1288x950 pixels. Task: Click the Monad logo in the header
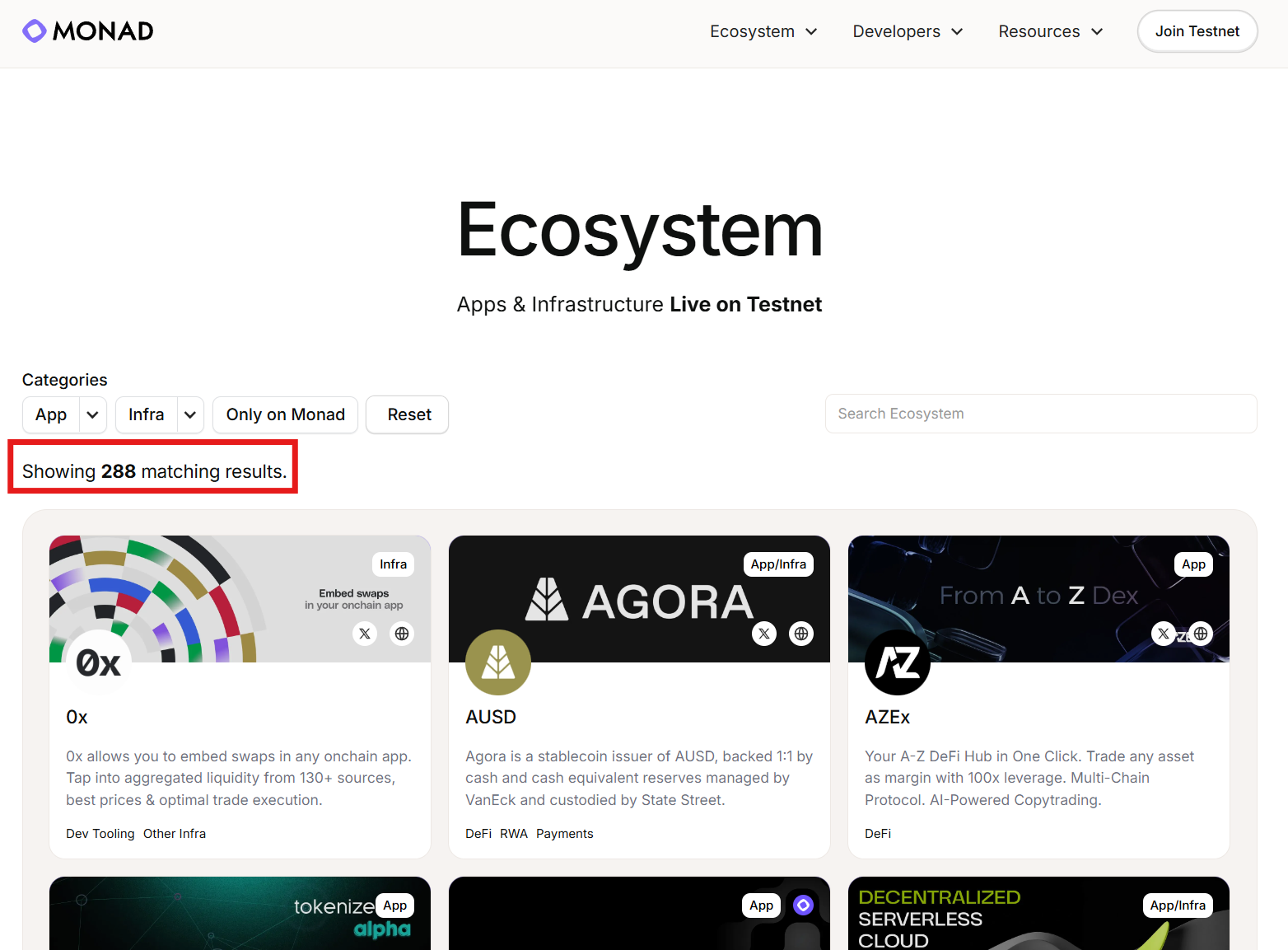(x=88, y=31)
